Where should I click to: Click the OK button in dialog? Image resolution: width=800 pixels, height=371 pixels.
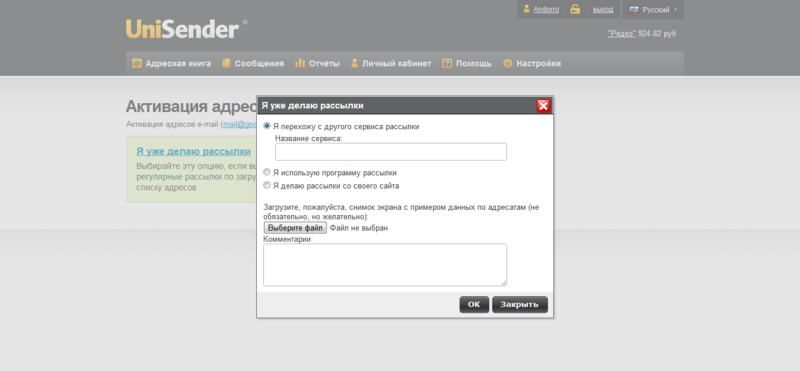pos(474,304)
